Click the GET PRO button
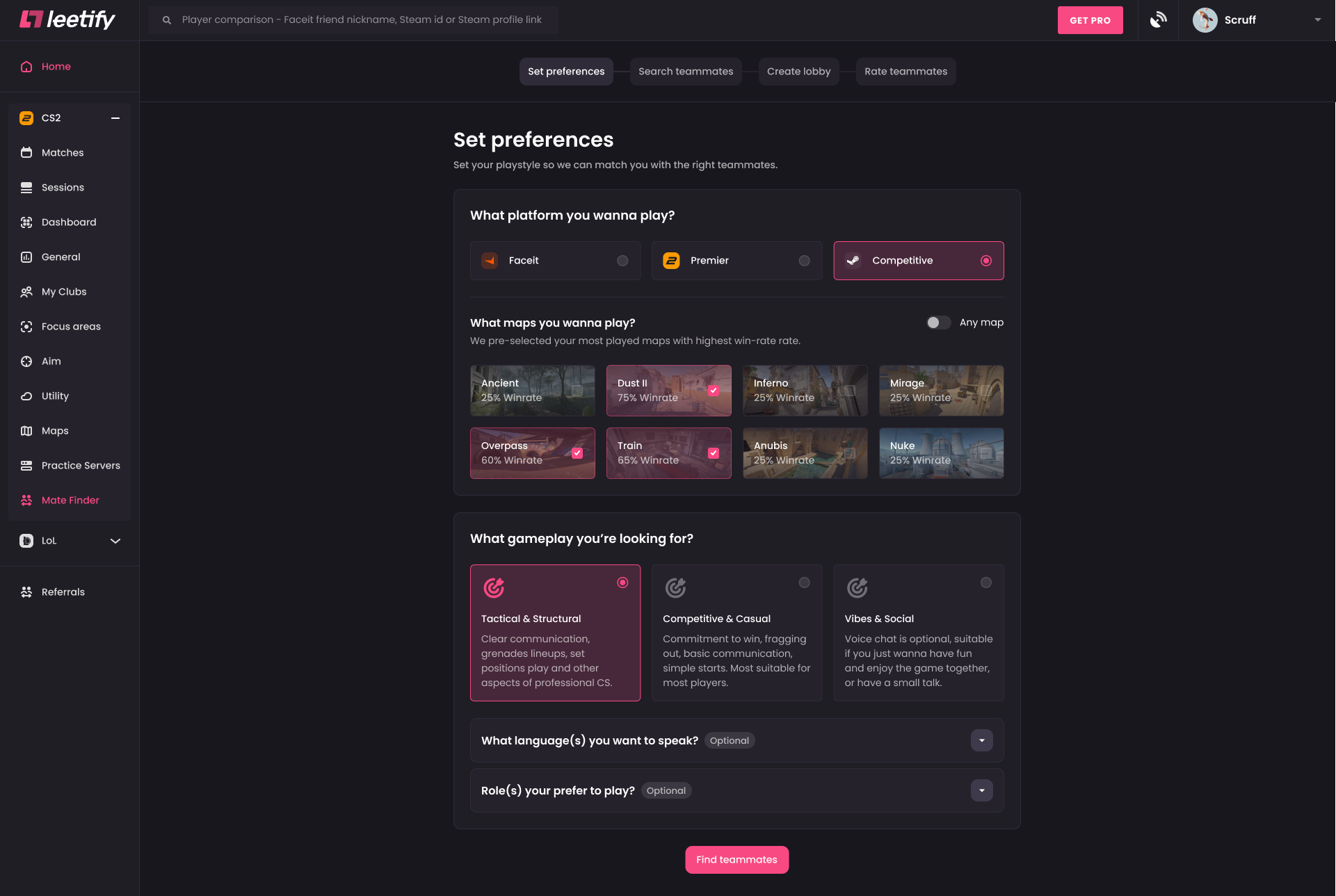The height and width of the screenshot is (896, 1336). pyautogui.click(x=1090, y=19)
